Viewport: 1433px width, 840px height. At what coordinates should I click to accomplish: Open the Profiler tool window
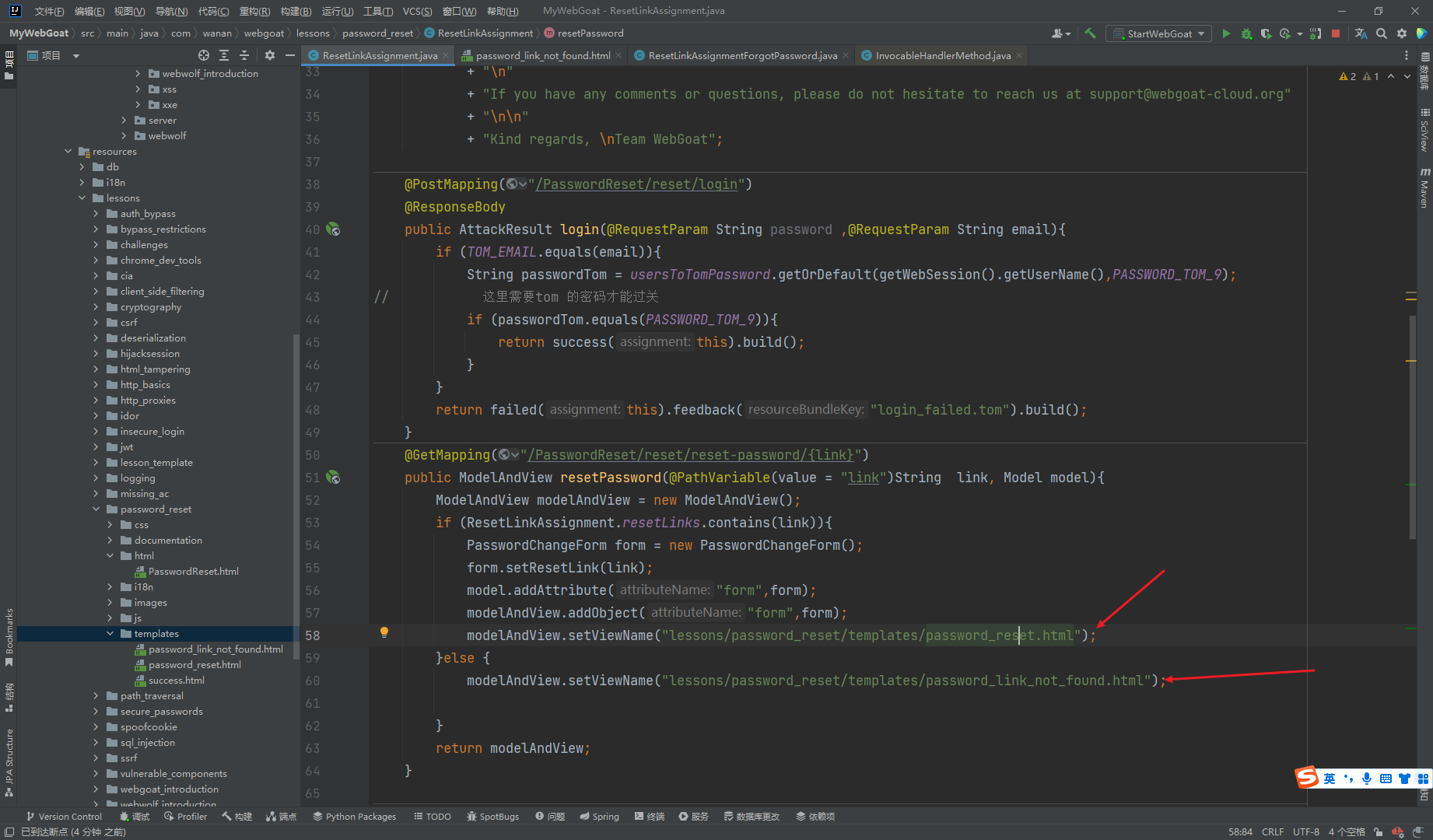[x=185, y=817]
